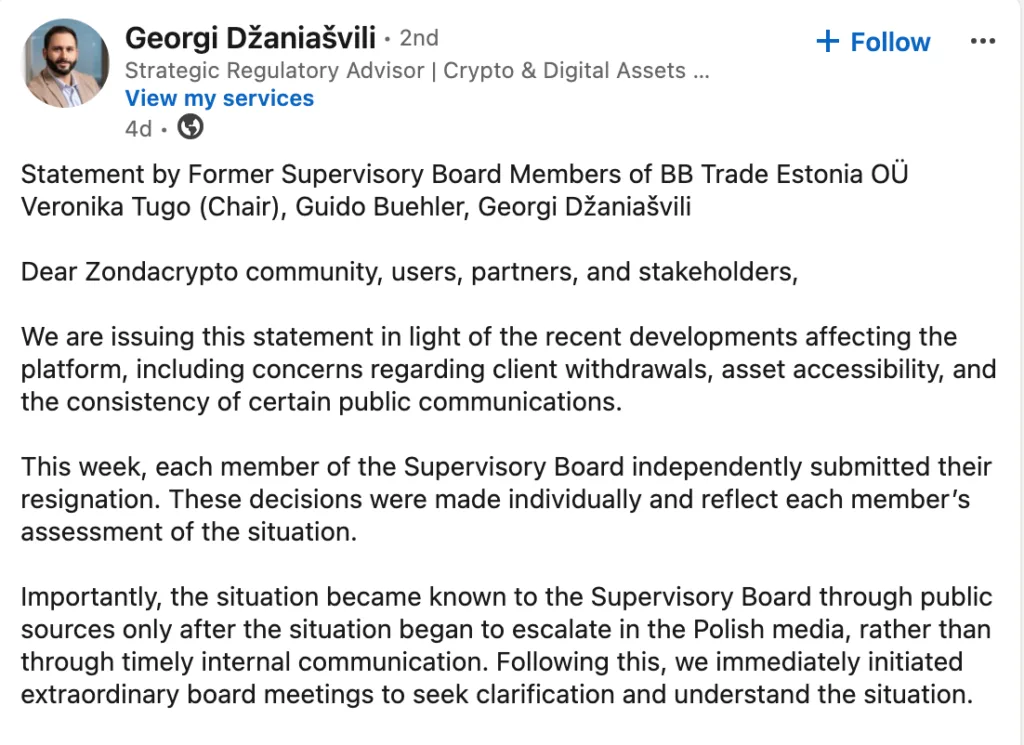Click the post header author area
Viewport: 1024px width, 745px height.
click(x=300, y=70)
